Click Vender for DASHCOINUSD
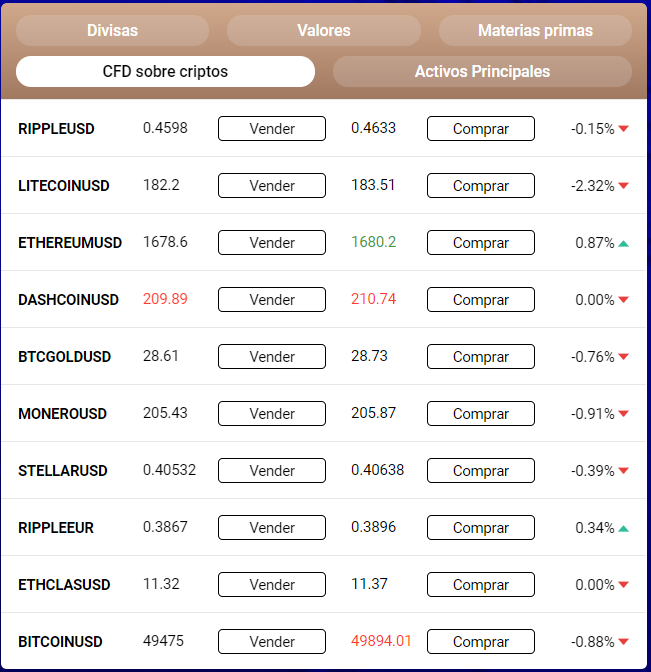 click(272, 300)
